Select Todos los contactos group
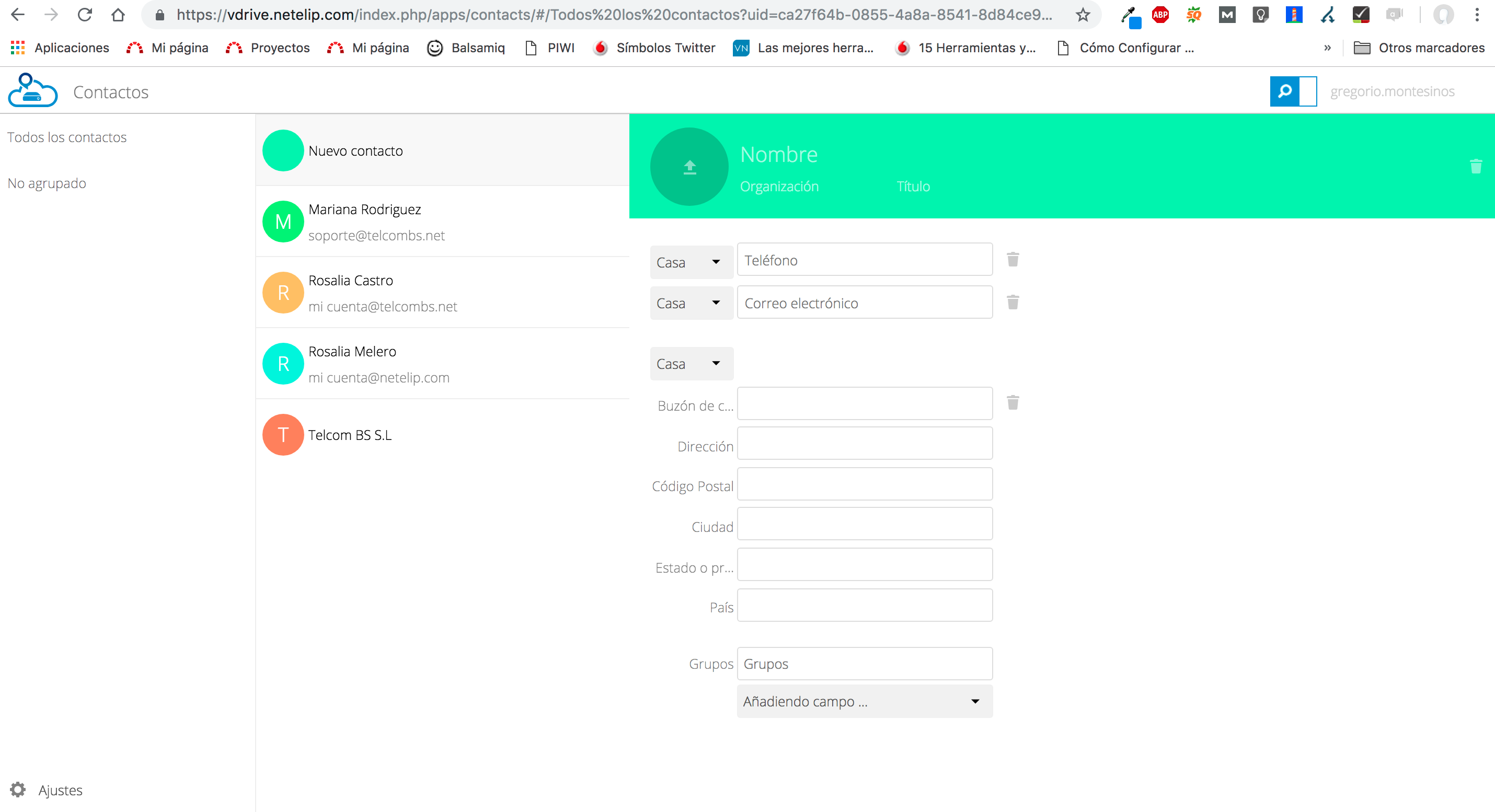This screenshot has height=812, width=1495. tap(67, 137)
